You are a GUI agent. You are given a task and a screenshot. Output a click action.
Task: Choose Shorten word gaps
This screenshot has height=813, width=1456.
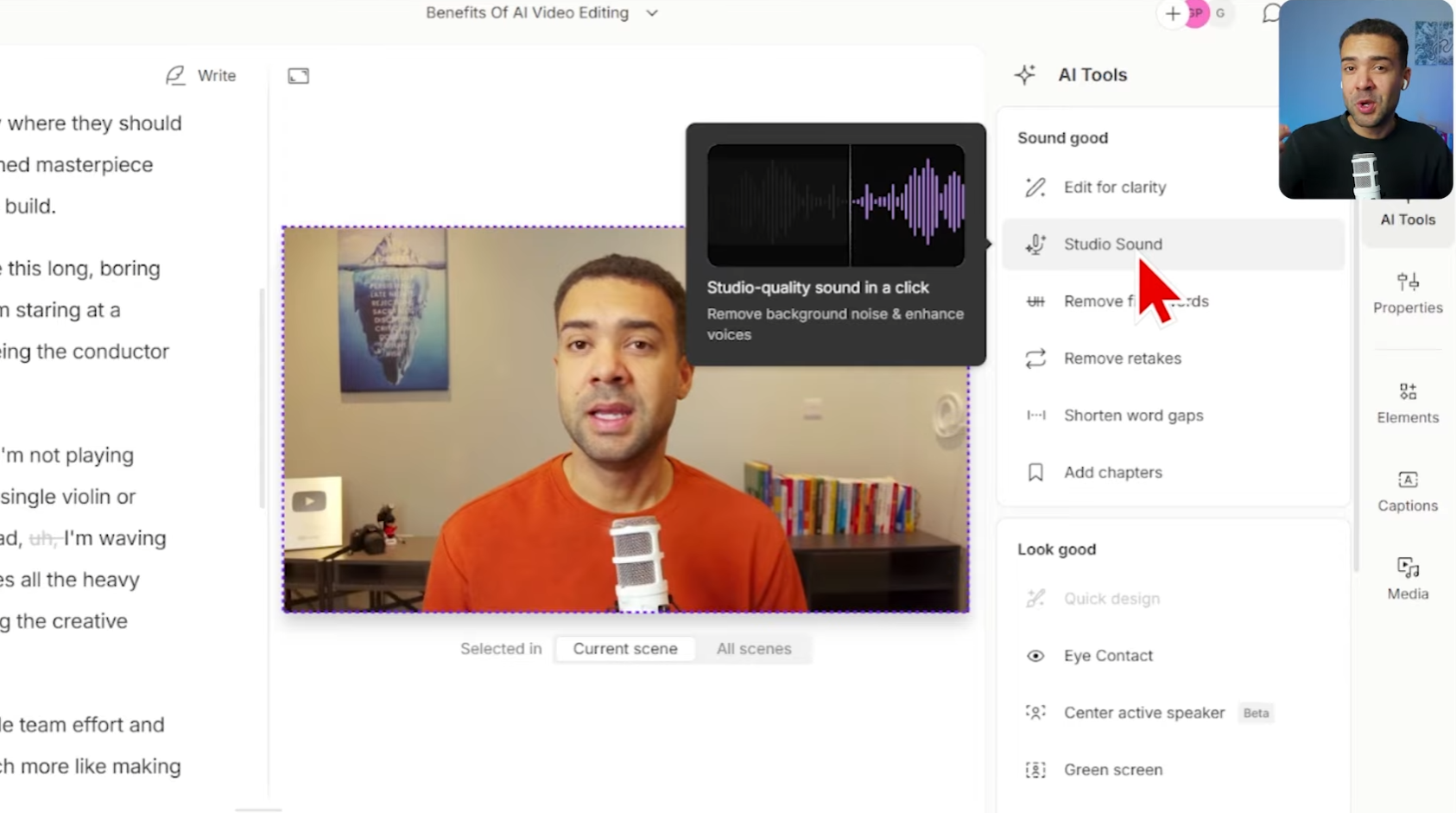pyautogui.click(x=1133, y=416)
